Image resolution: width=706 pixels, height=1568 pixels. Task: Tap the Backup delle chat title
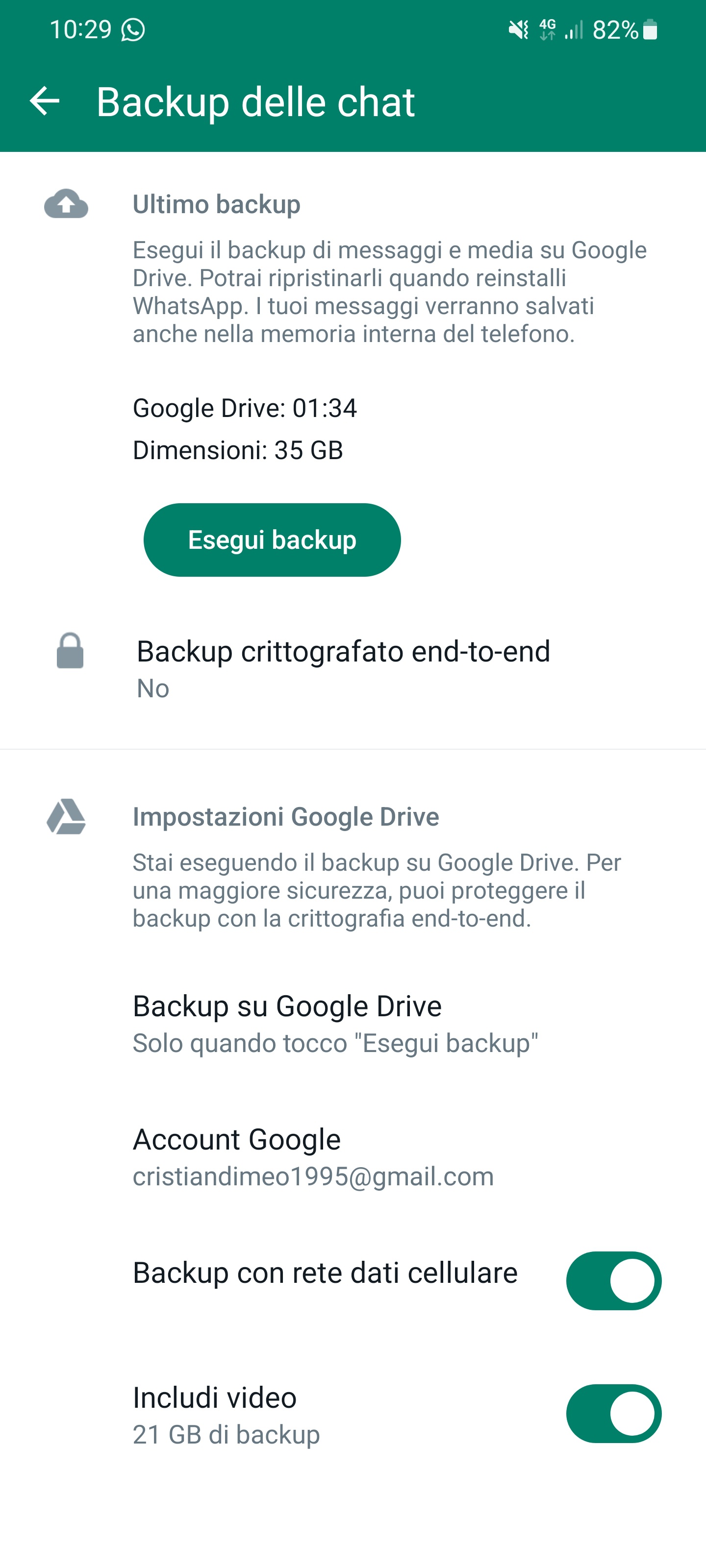pyautogui.click(x=255, y=101)
